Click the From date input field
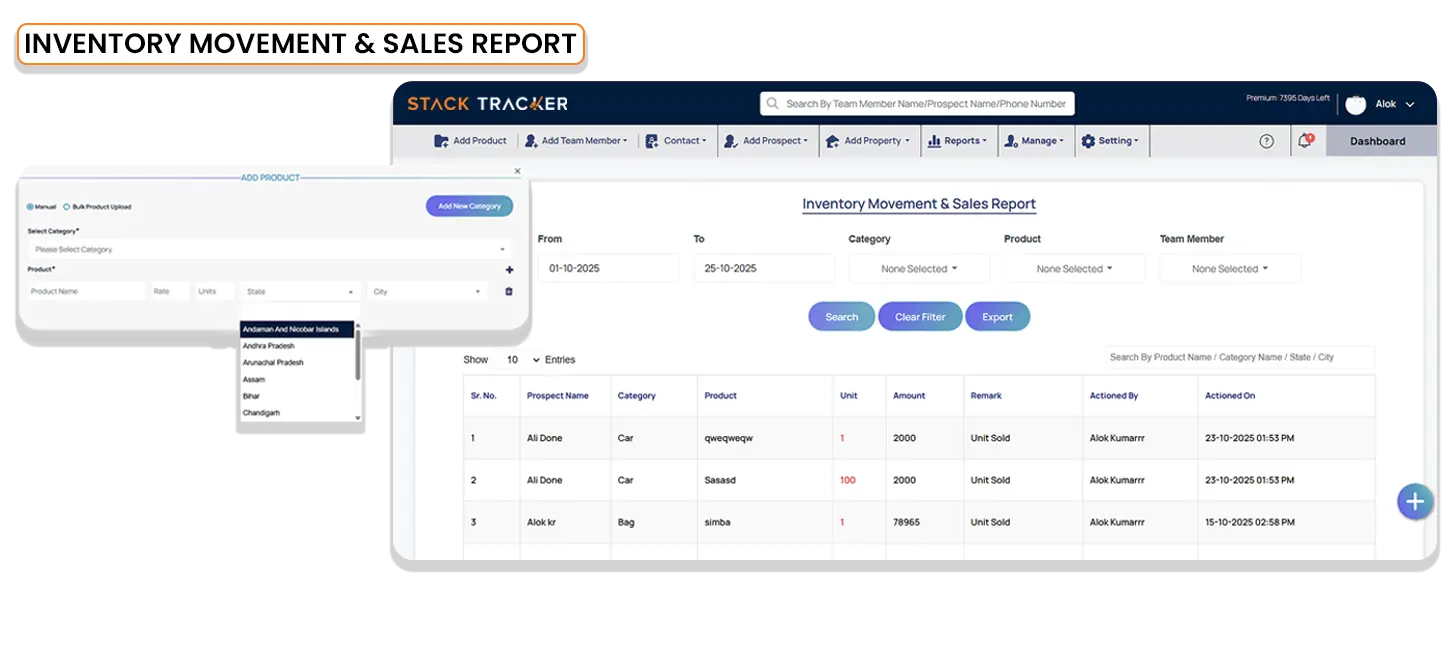This screenshot has width=1450, height=650. tap(607, 269)
